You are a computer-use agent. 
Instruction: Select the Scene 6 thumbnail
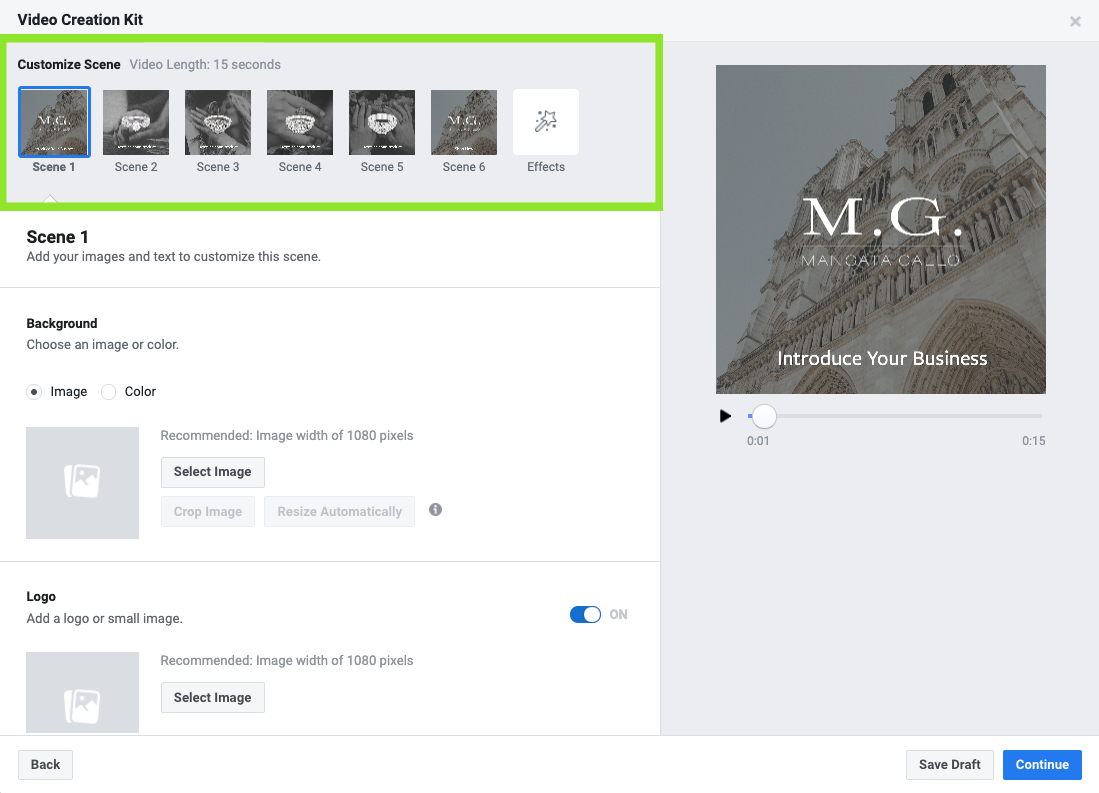pyautogui.click(x=463, y=122)
